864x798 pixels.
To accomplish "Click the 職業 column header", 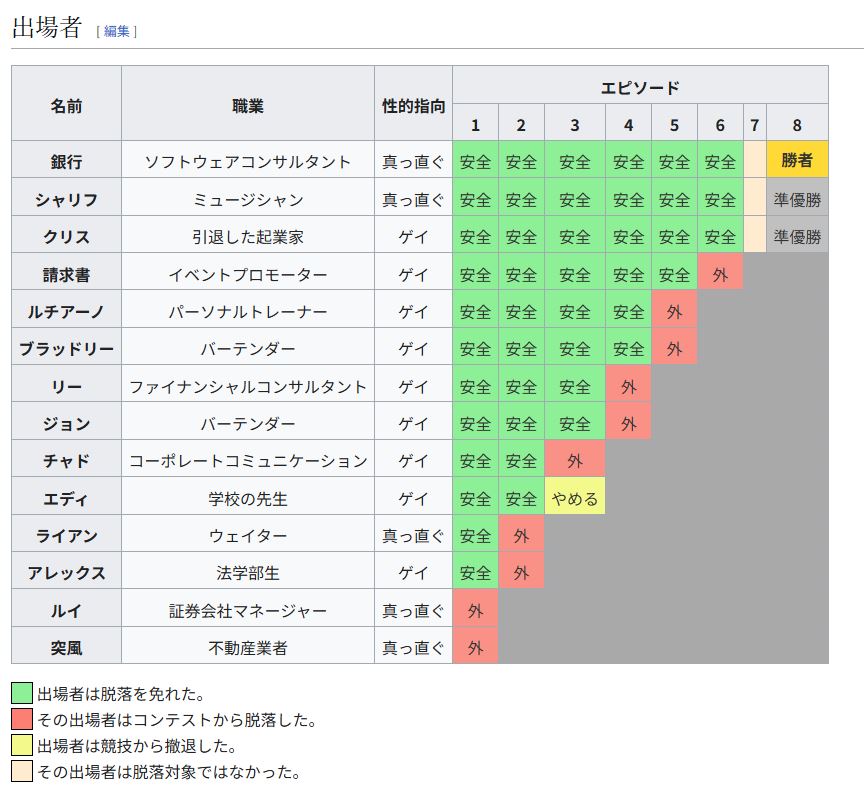I will coord(247,104).
